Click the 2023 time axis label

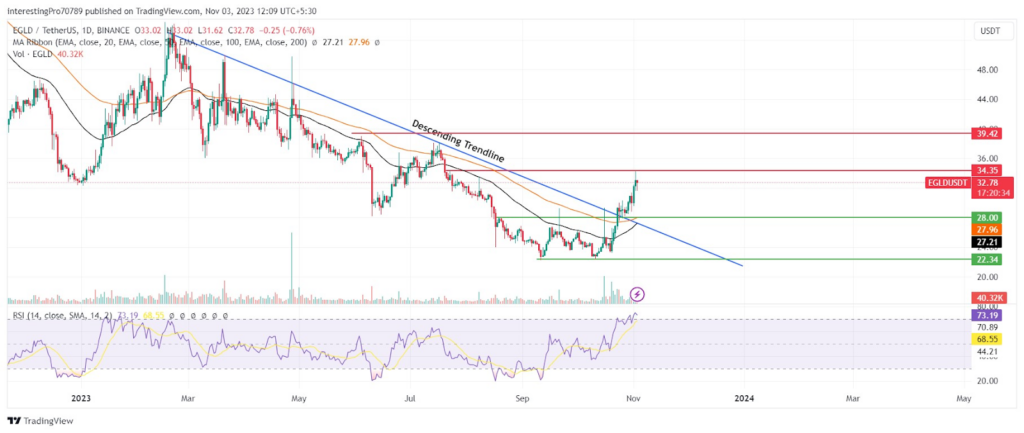click(80, 397)
